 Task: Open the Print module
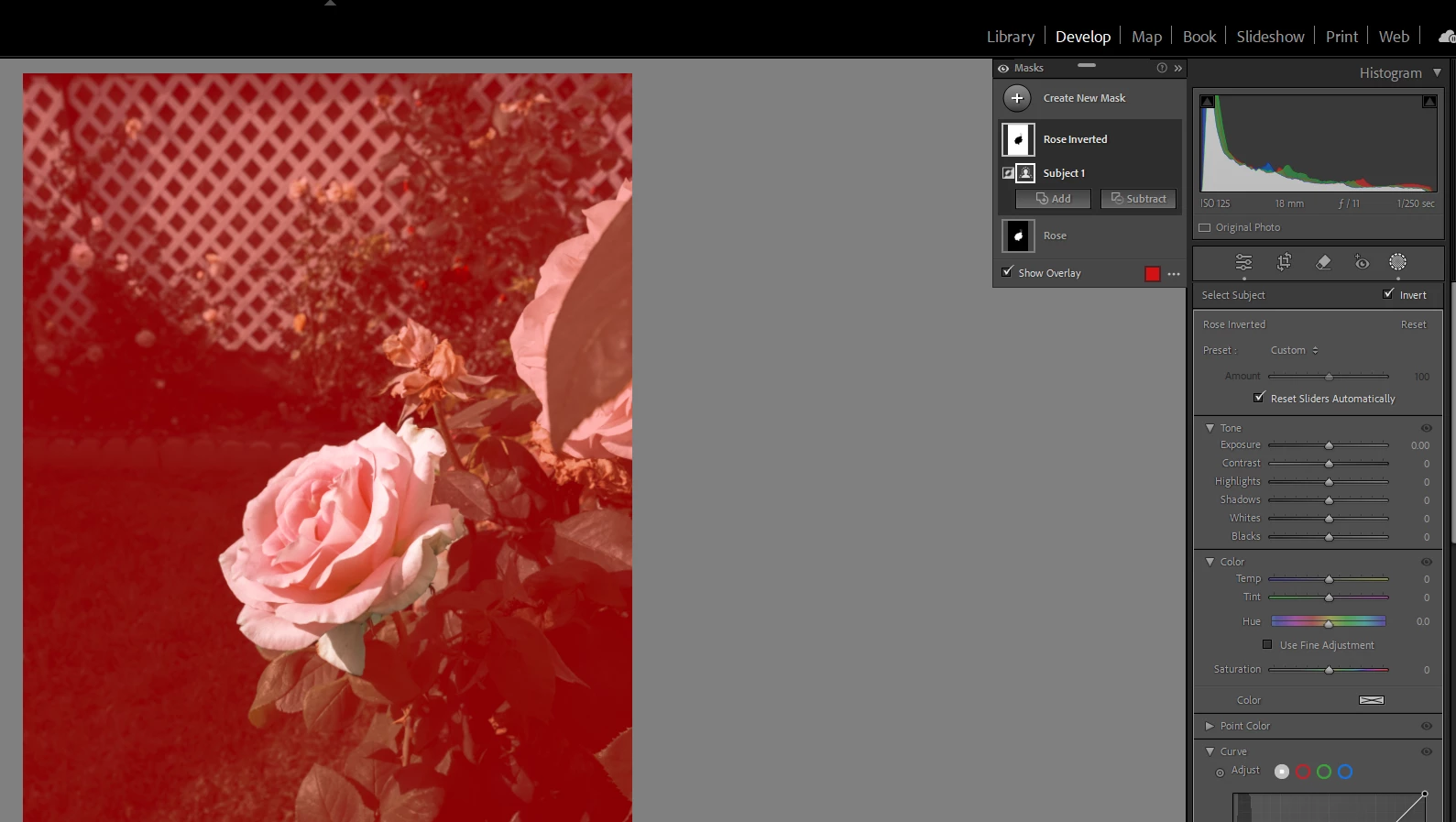tap(1341, 37)
